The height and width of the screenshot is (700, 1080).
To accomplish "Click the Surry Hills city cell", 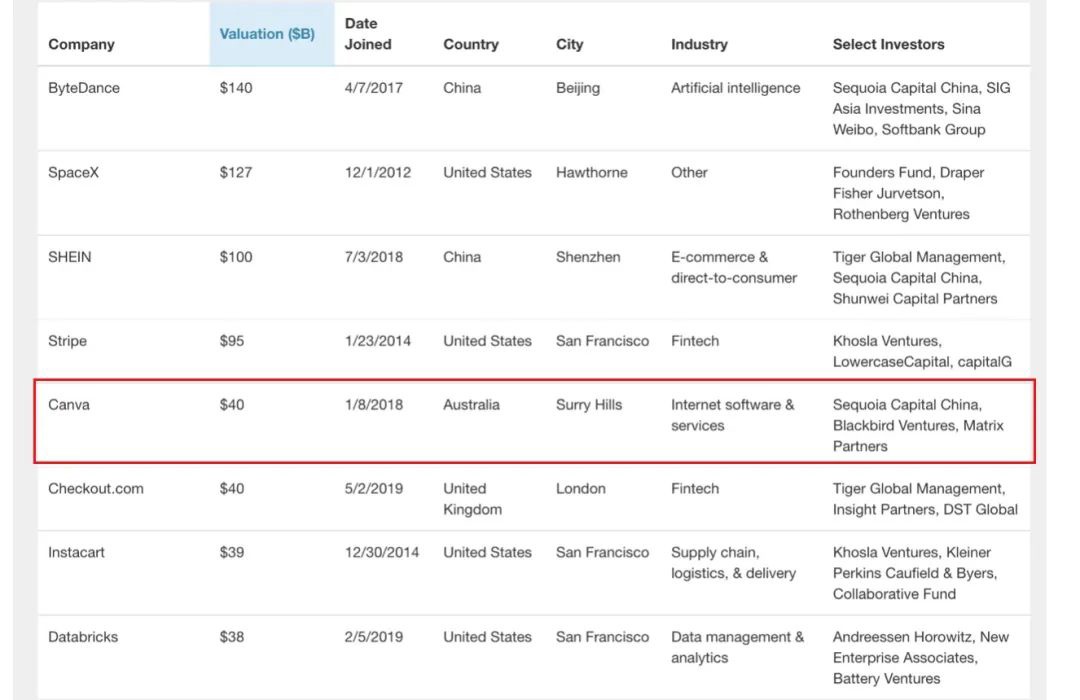I will coord(589,404).
